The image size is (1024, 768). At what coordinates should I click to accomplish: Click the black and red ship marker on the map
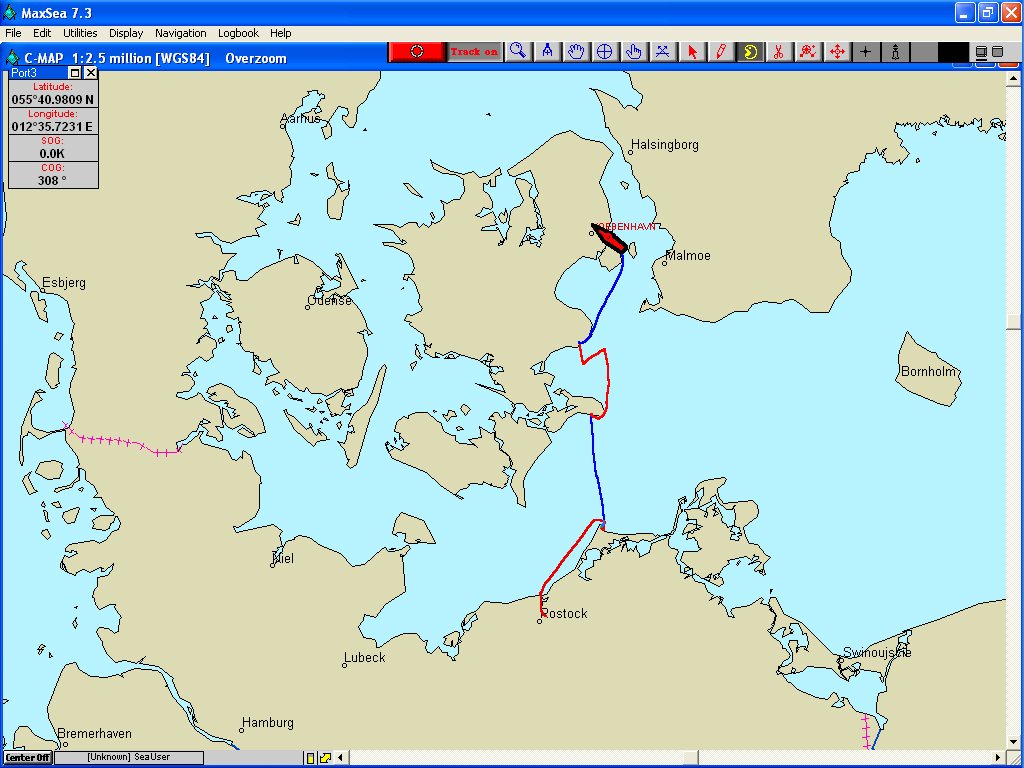[609, 238]
